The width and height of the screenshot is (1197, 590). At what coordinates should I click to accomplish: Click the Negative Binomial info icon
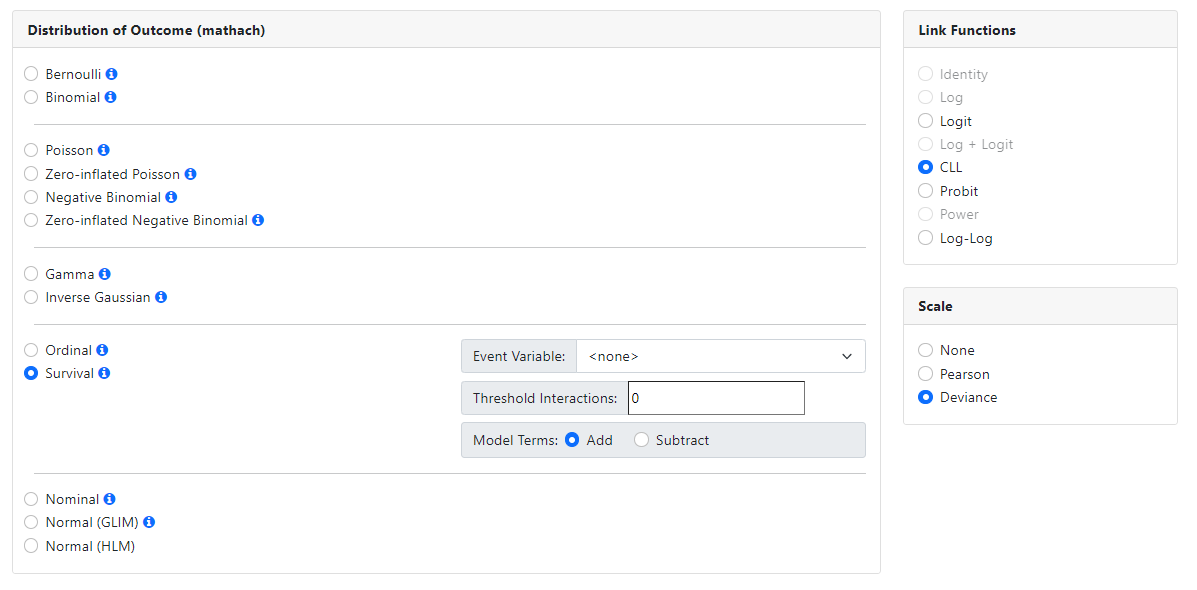[x=171, y=197]
